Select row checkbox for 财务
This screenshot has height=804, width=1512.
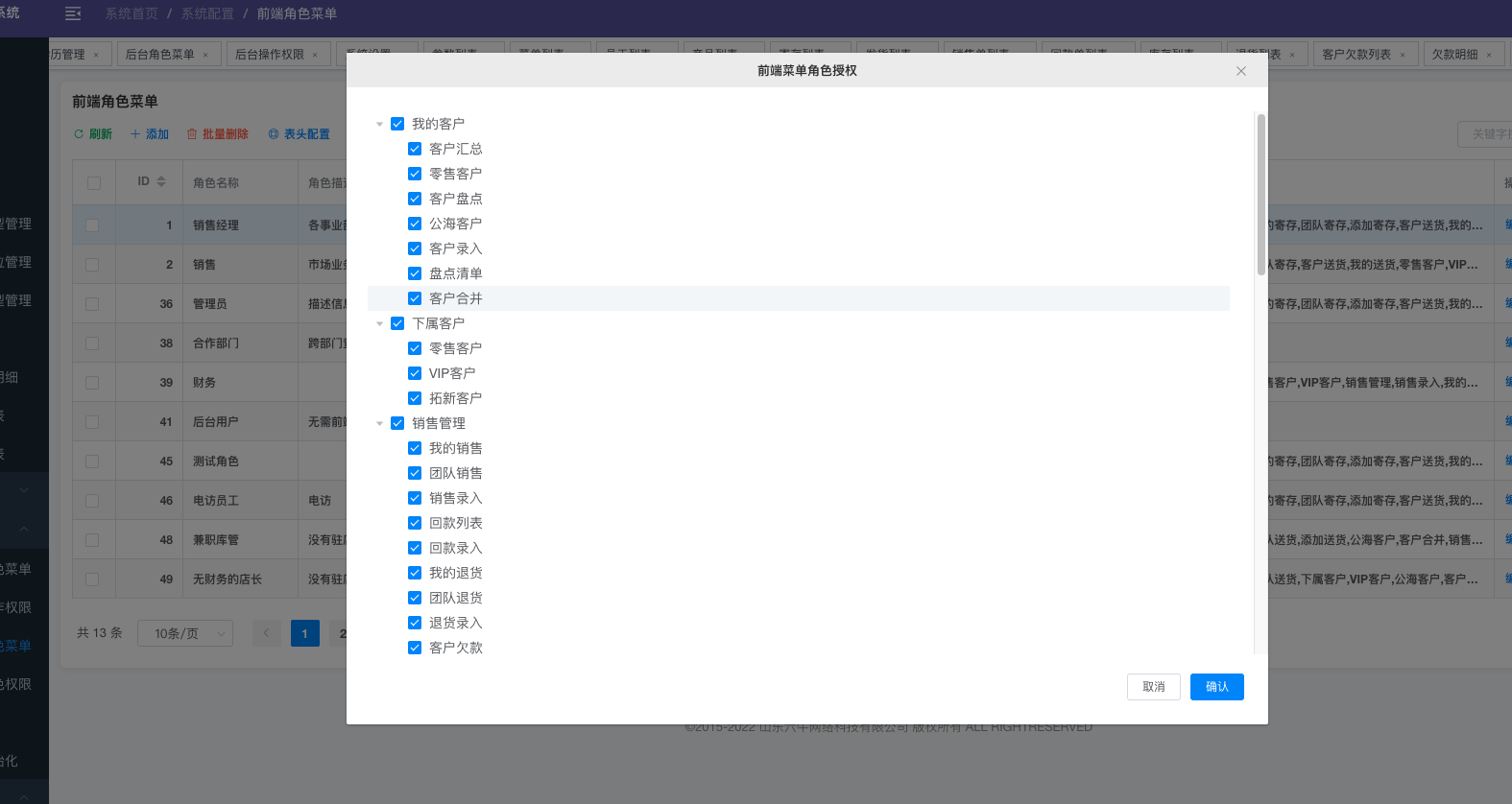92,383
